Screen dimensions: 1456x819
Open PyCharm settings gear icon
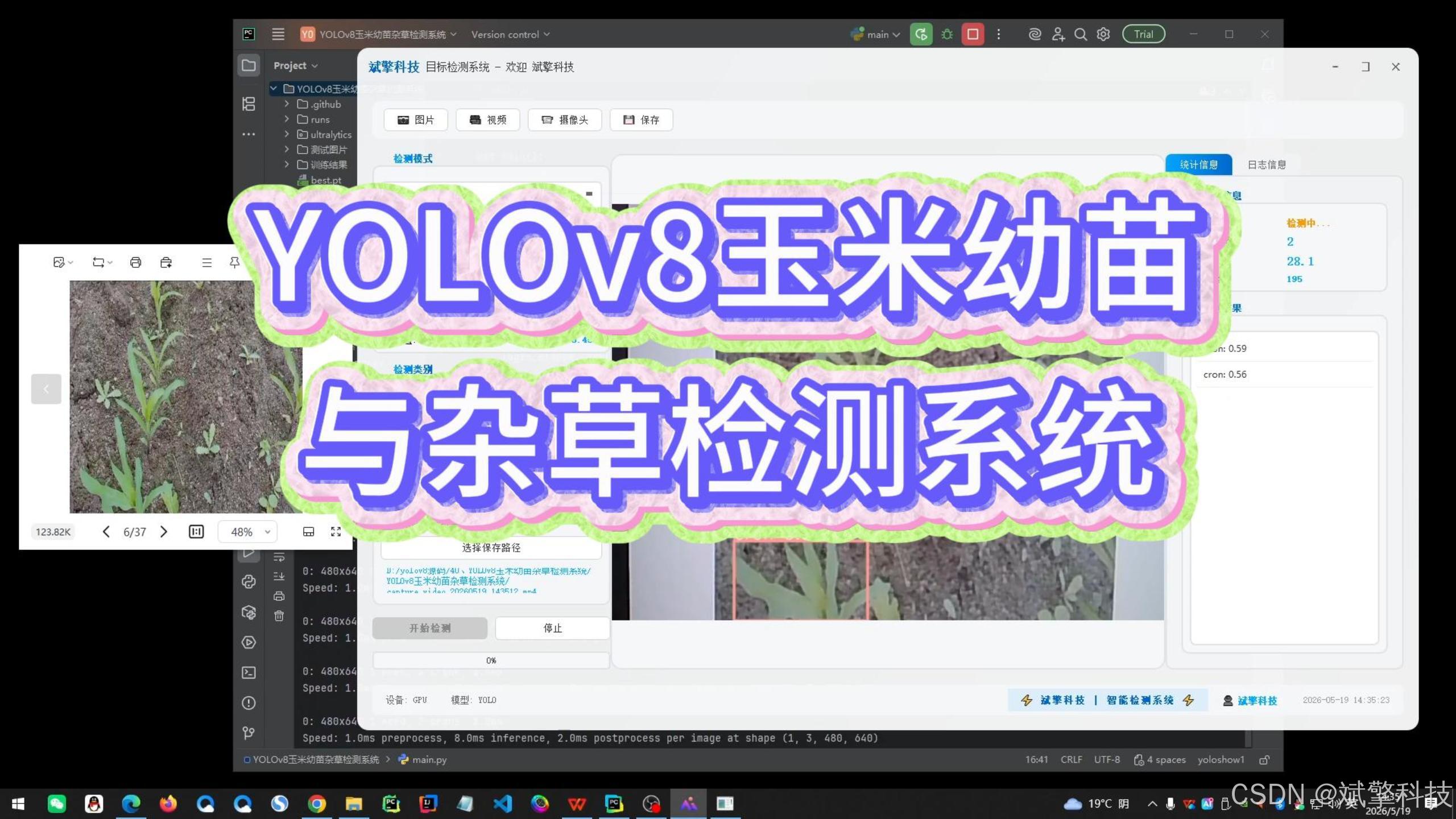1103,34
